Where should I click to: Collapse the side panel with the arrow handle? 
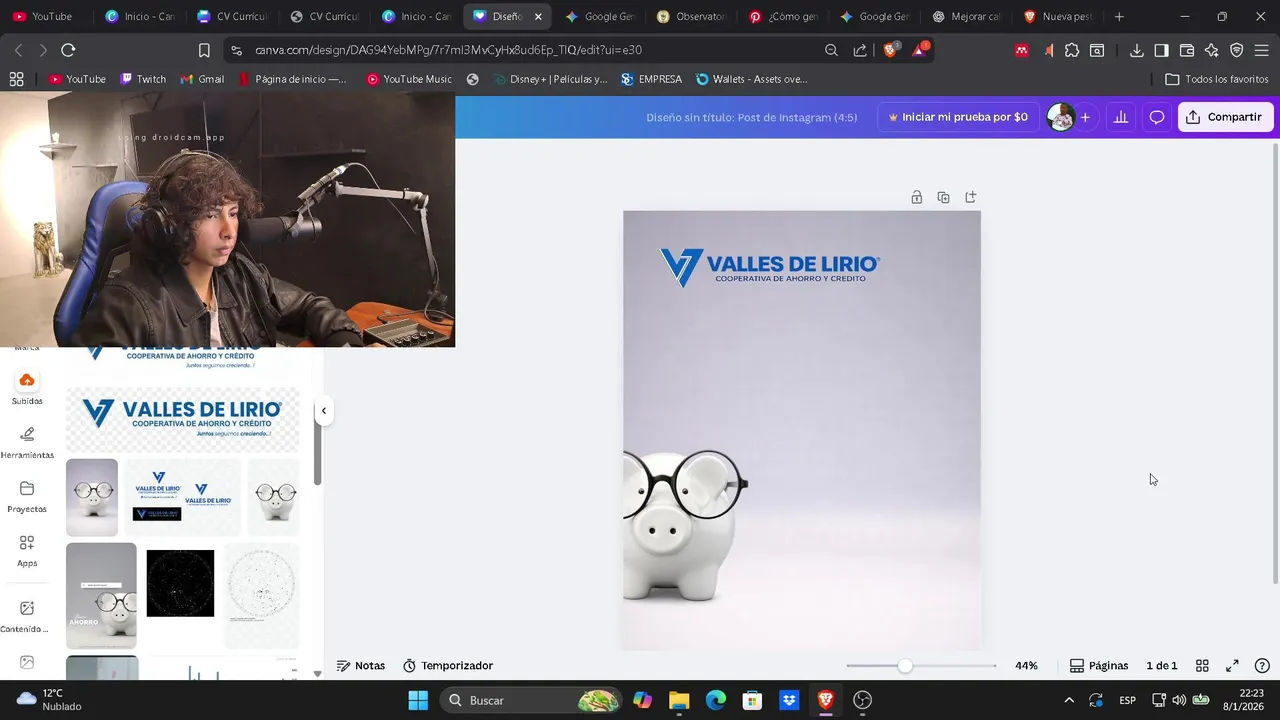point(323,411)
